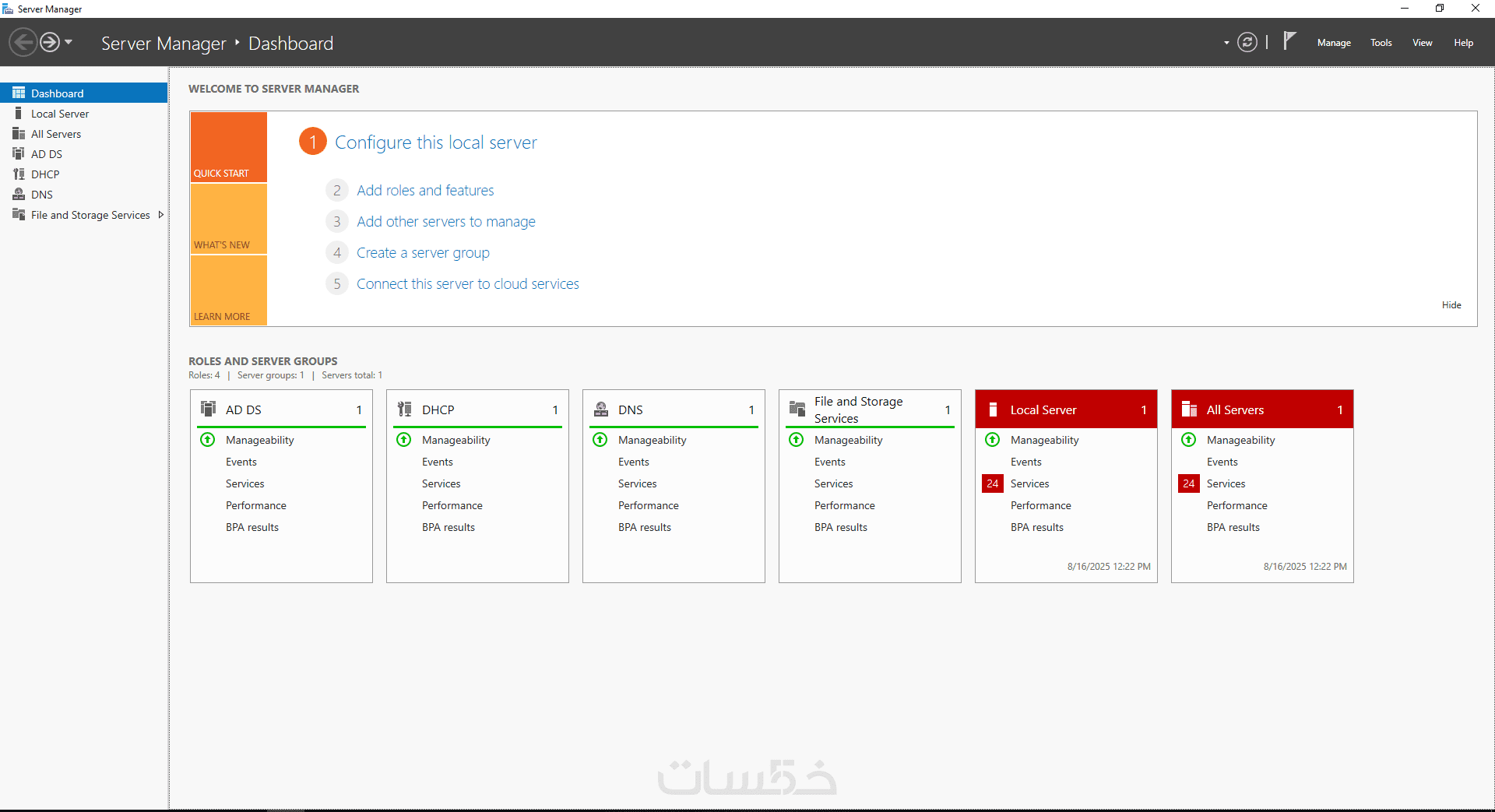Open Performance in the DNS tile
This screenshot has height=812, width=1495.
(649, 505)
